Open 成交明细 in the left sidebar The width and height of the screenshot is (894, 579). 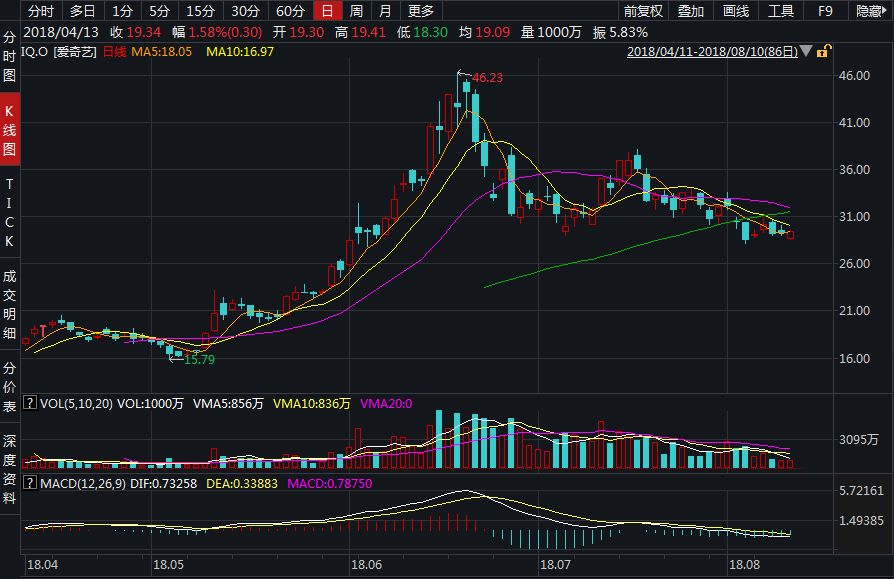tap(9, 304)
